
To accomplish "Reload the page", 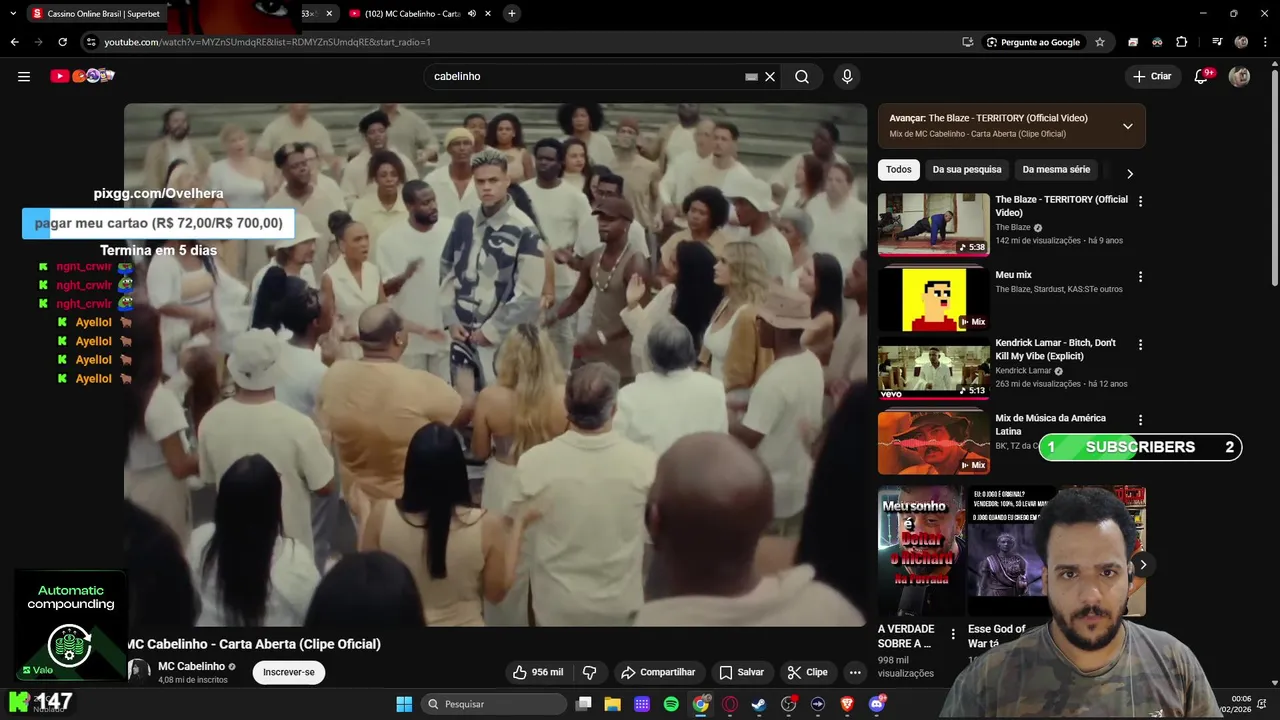I will pyautogui.click(x=62, y=42).
